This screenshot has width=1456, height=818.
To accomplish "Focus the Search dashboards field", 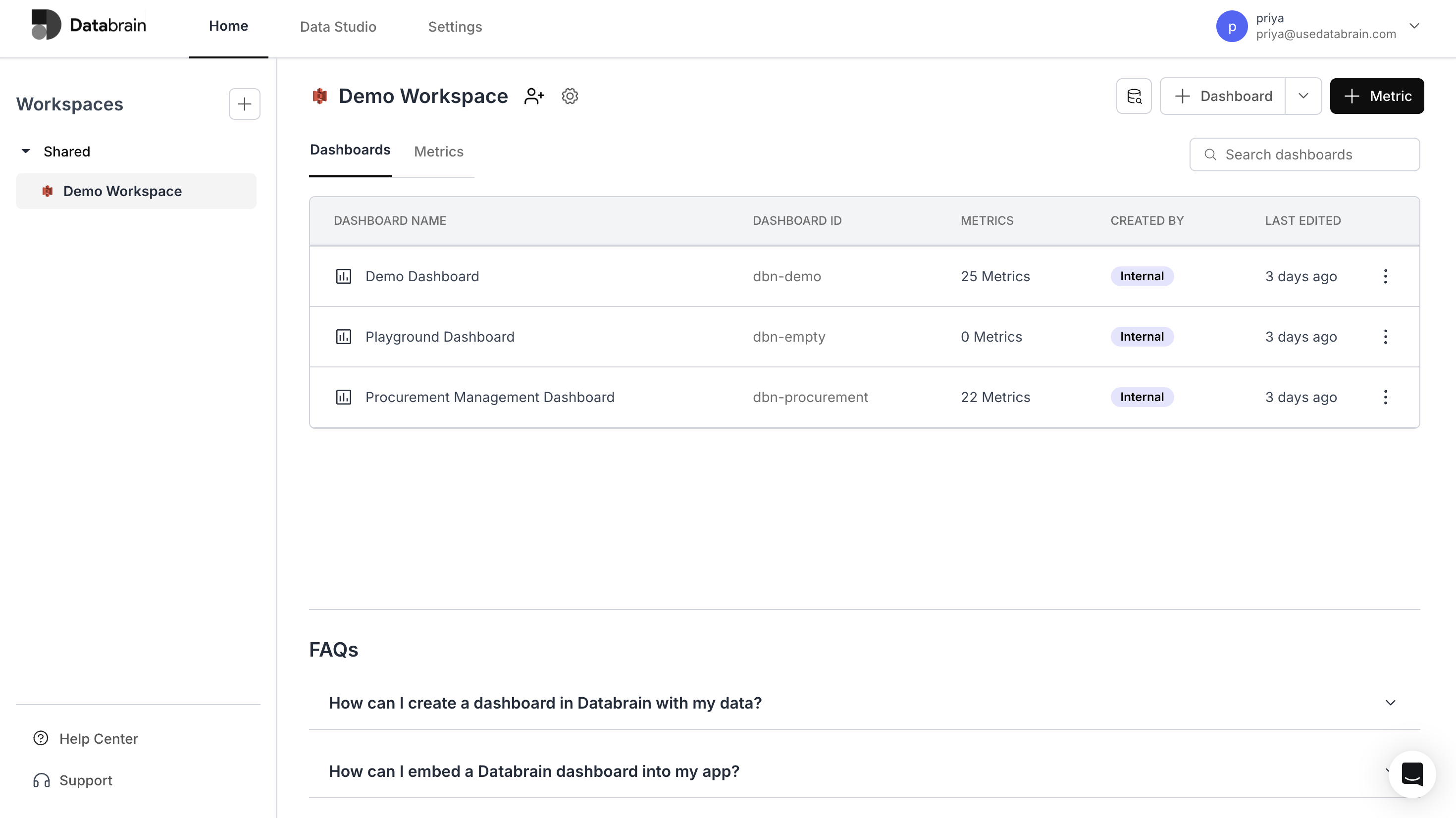I will [x=1311, y=154].
